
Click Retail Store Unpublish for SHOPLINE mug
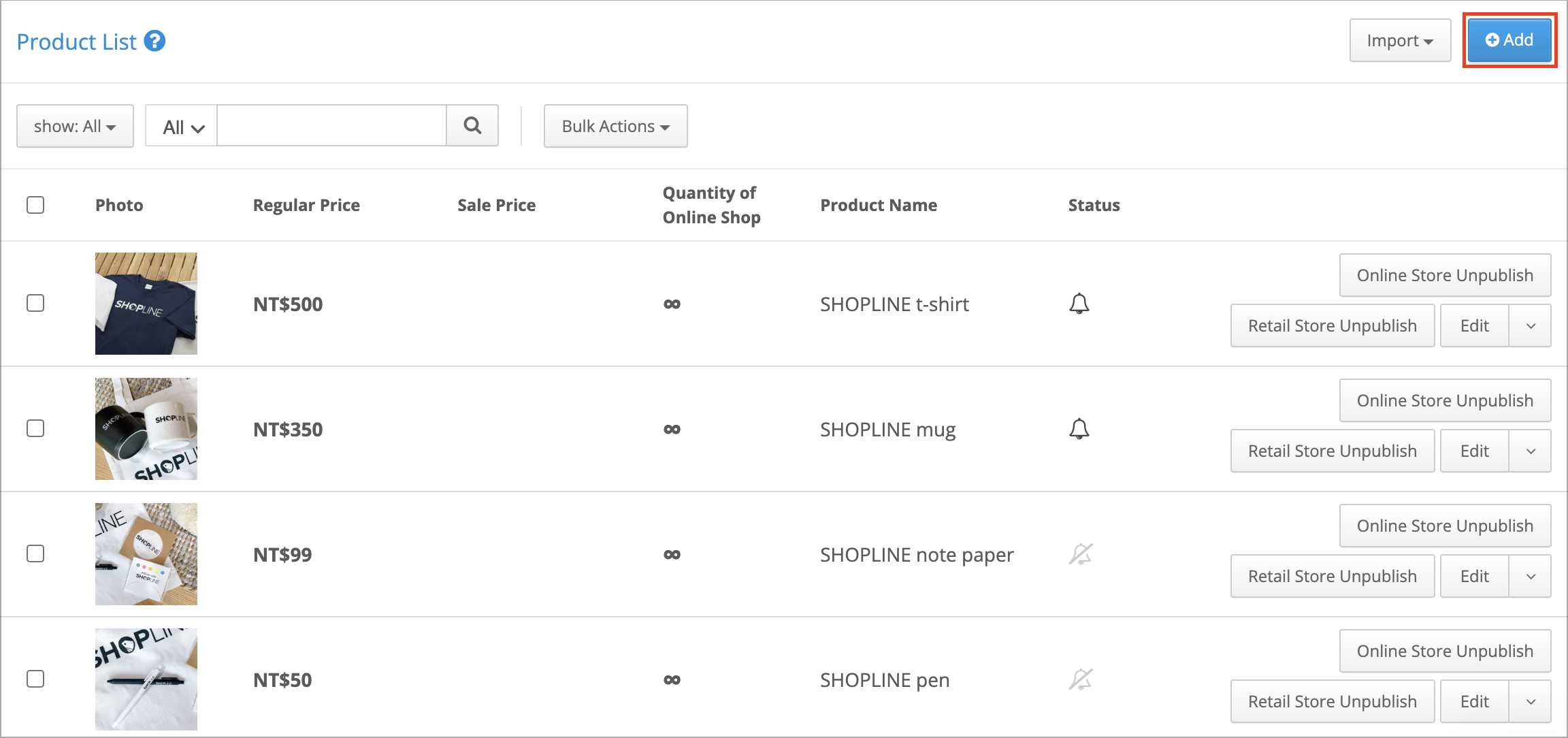click(1333, 451)
